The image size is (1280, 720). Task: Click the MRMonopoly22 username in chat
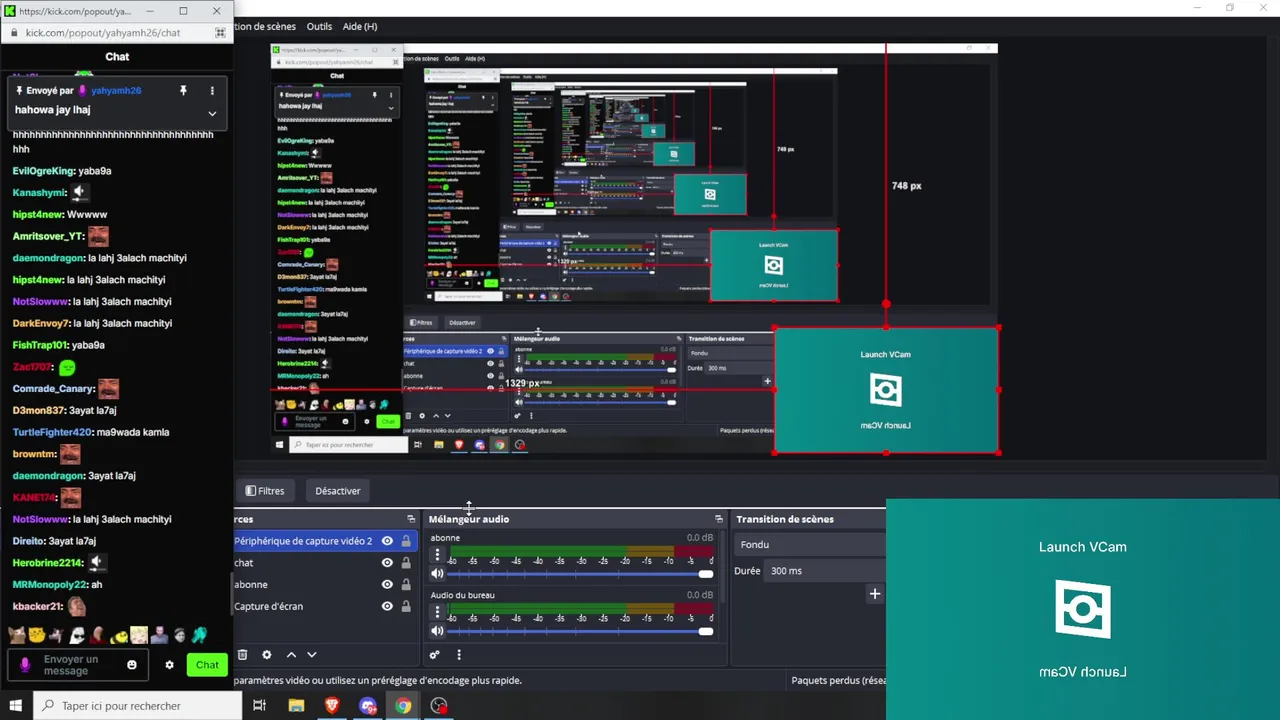50,585
